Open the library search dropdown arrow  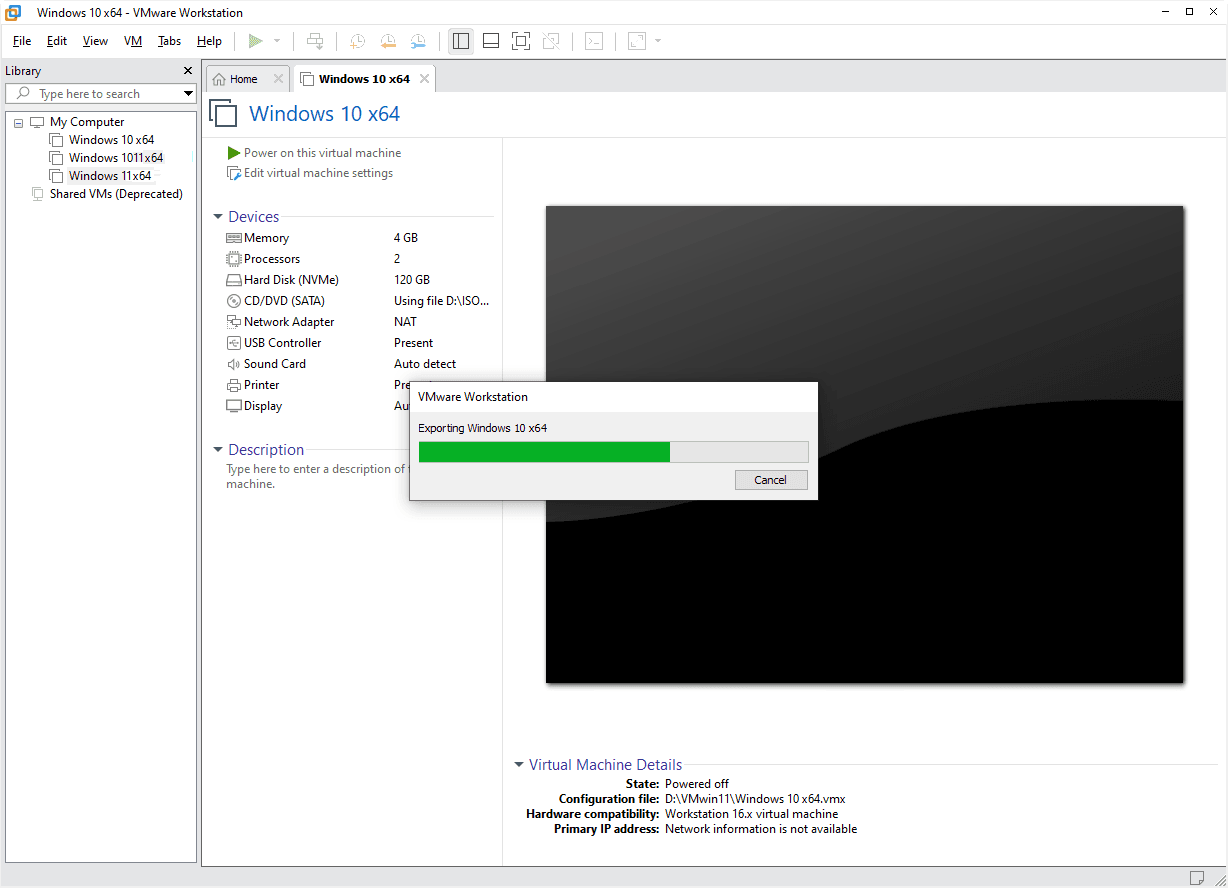[188, 94]
